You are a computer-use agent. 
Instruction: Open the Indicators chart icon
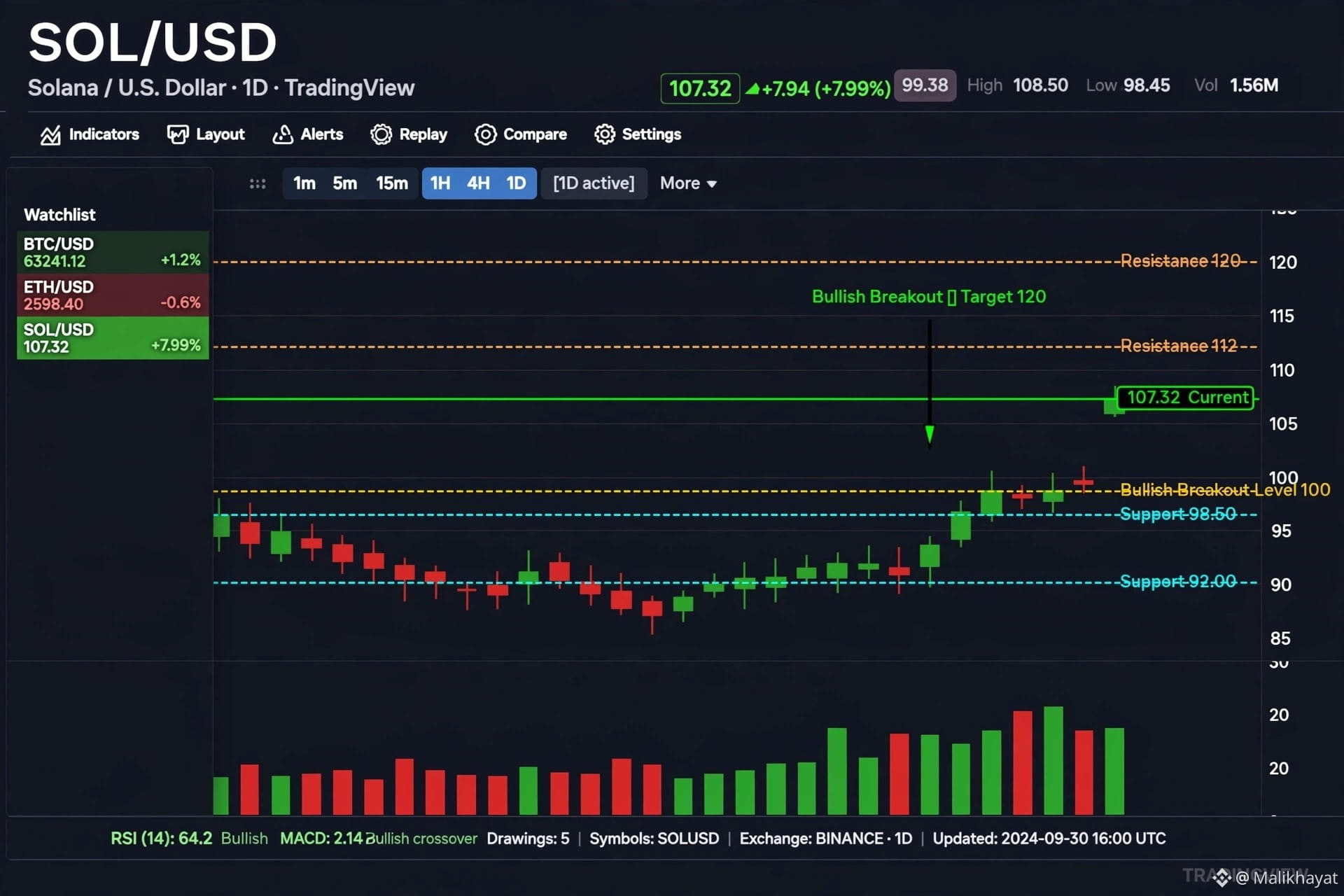(50, 135)
